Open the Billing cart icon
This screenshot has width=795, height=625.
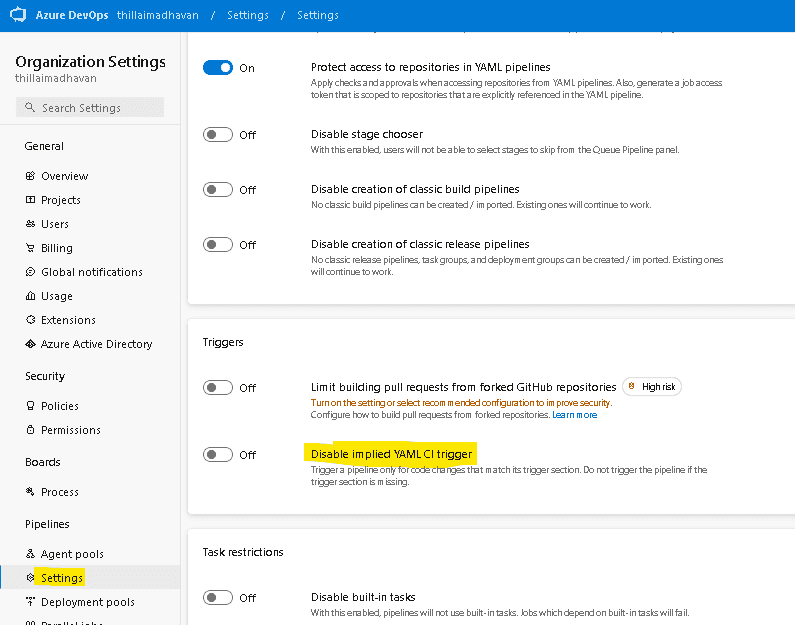(30, 248)
